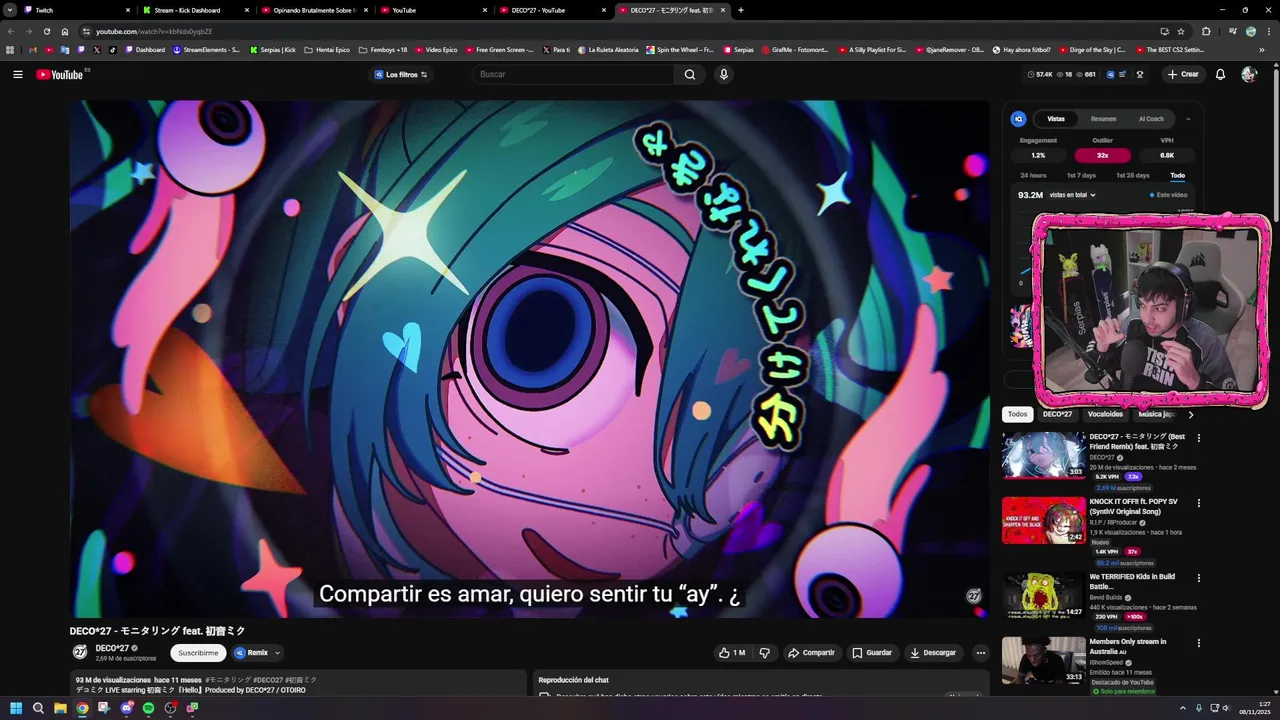Open more actions ellipsis under video
1280x720 pixels.
(x=981, y=653)
